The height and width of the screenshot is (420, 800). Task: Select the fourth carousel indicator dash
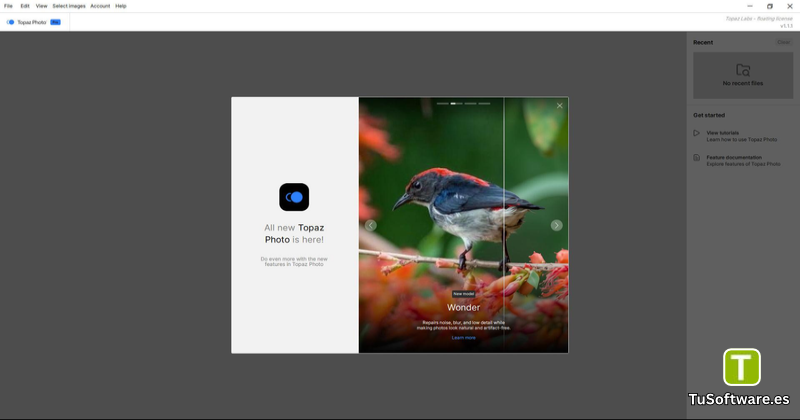[484, 104]
